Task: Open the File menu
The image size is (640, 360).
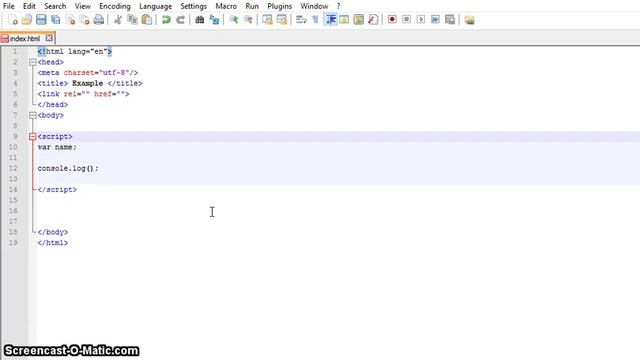Action: pos(9,6)
